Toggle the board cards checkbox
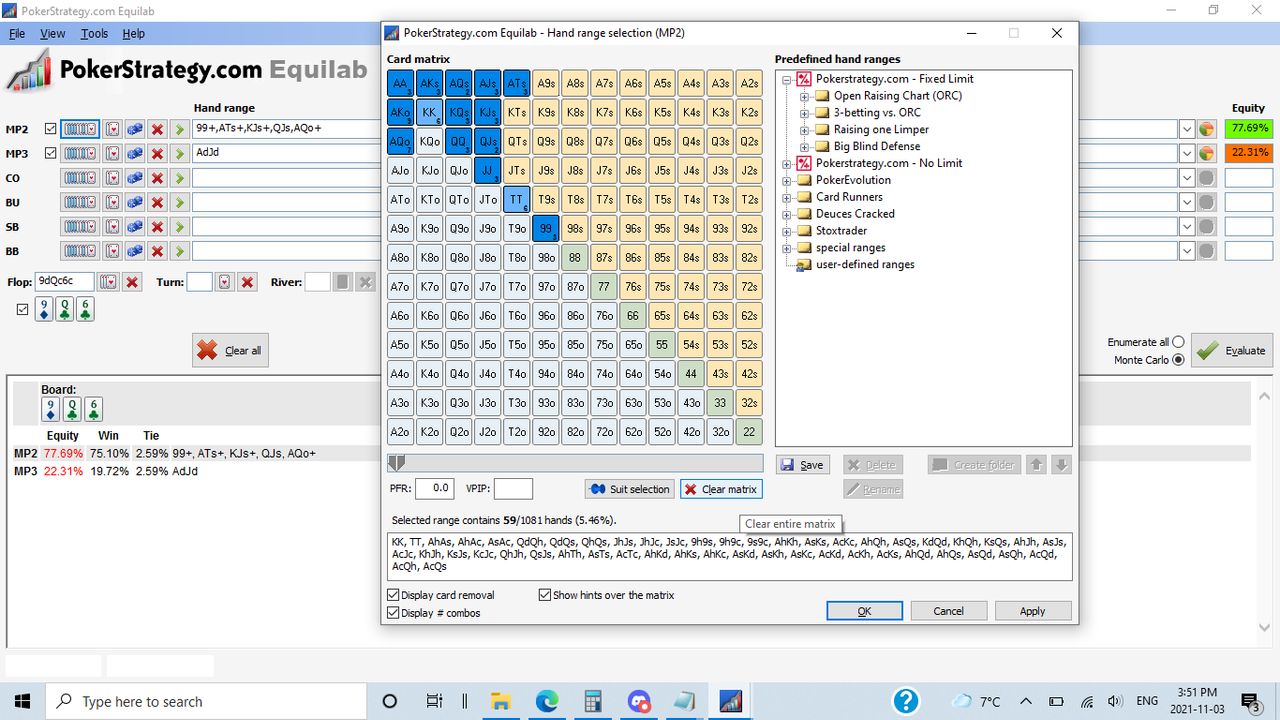The width and height of the screenshot is (1280, 720). click(x=23, y=310)
